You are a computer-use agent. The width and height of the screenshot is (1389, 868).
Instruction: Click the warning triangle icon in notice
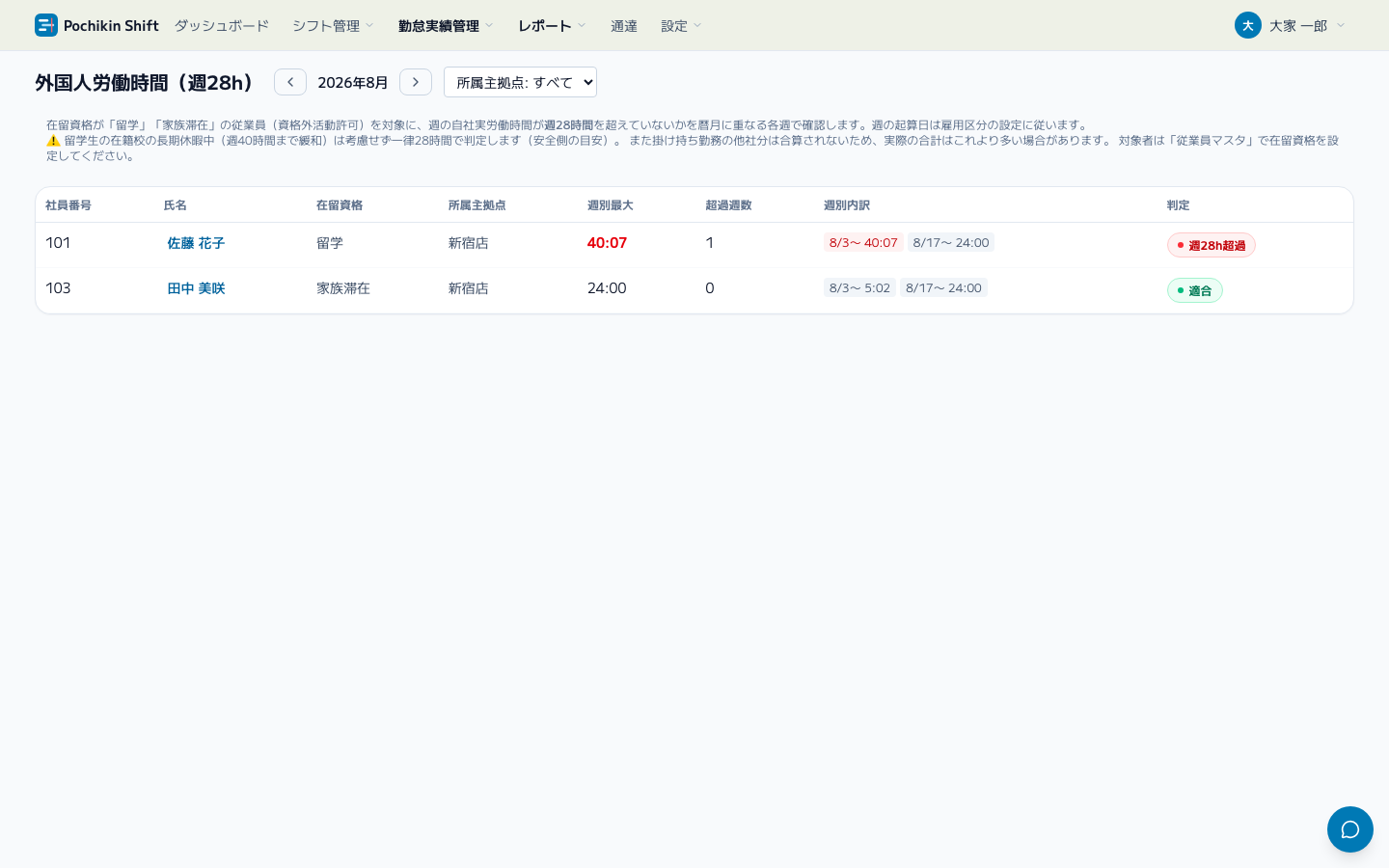pos(53,141)
